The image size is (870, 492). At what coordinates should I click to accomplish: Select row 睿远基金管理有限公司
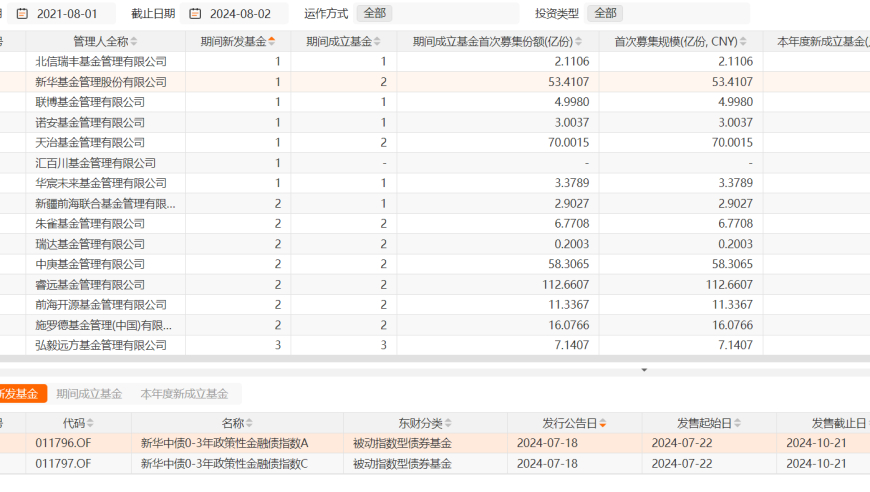click(x=435, y=285)
